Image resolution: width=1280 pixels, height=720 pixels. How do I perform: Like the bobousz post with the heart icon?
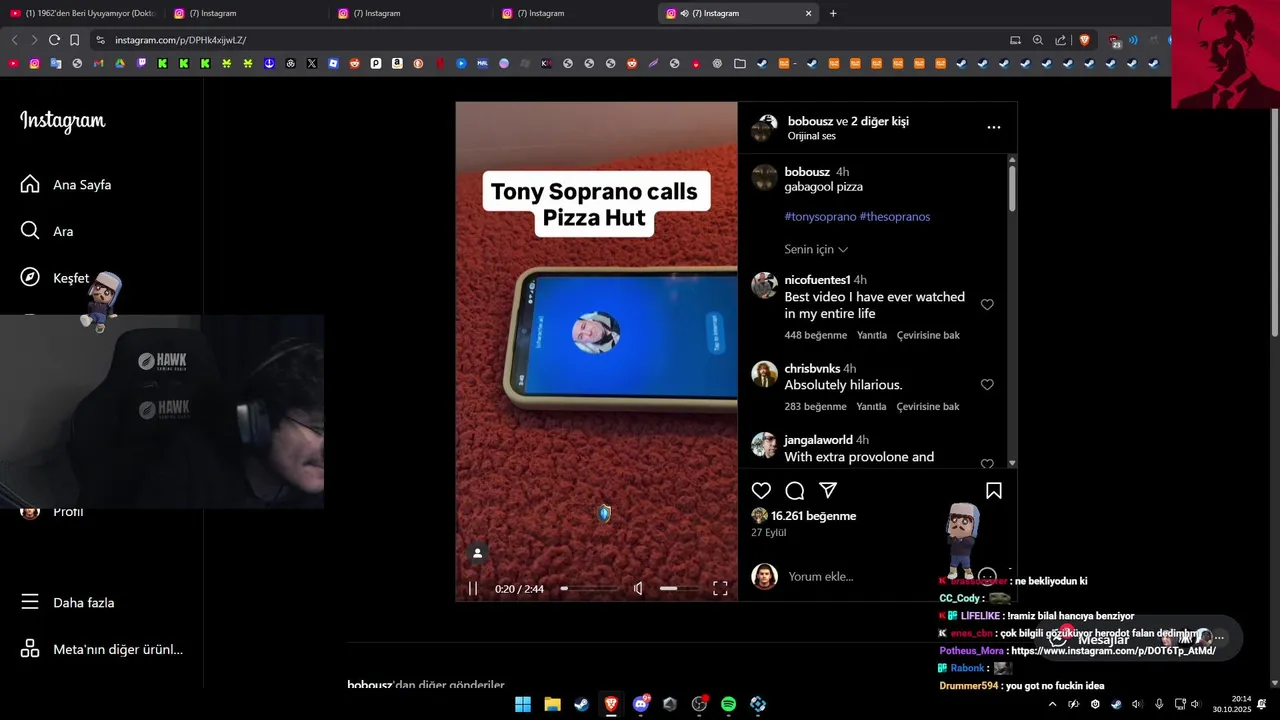761,491
